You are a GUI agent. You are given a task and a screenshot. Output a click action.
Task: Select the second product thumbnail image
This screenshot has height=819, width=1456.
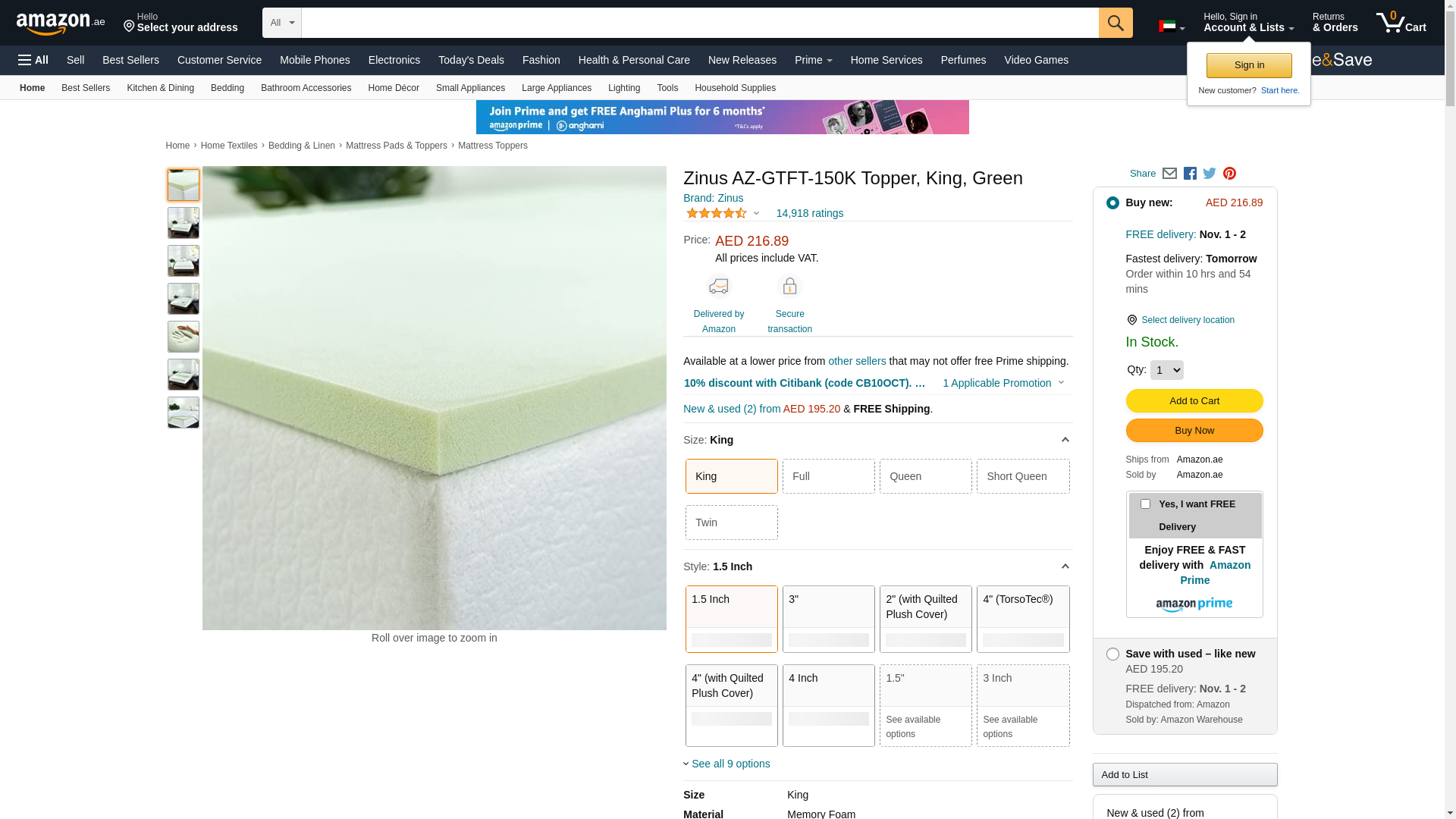point(184,223)
